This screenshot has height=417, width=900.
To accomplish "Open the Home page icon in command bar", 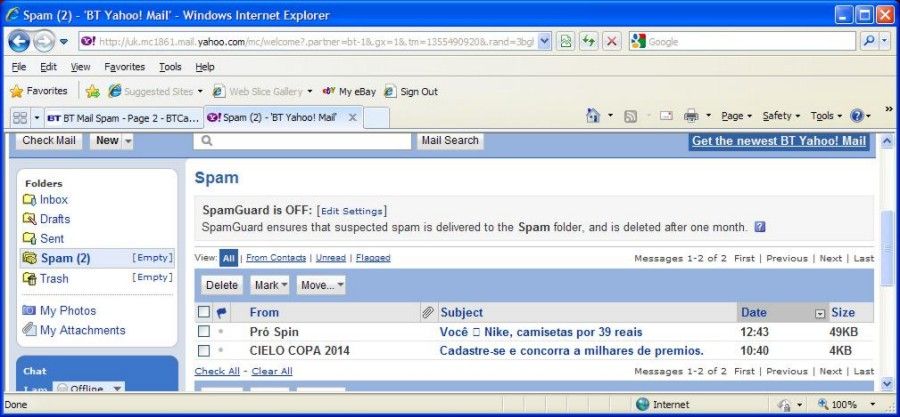I will point(593,116).
